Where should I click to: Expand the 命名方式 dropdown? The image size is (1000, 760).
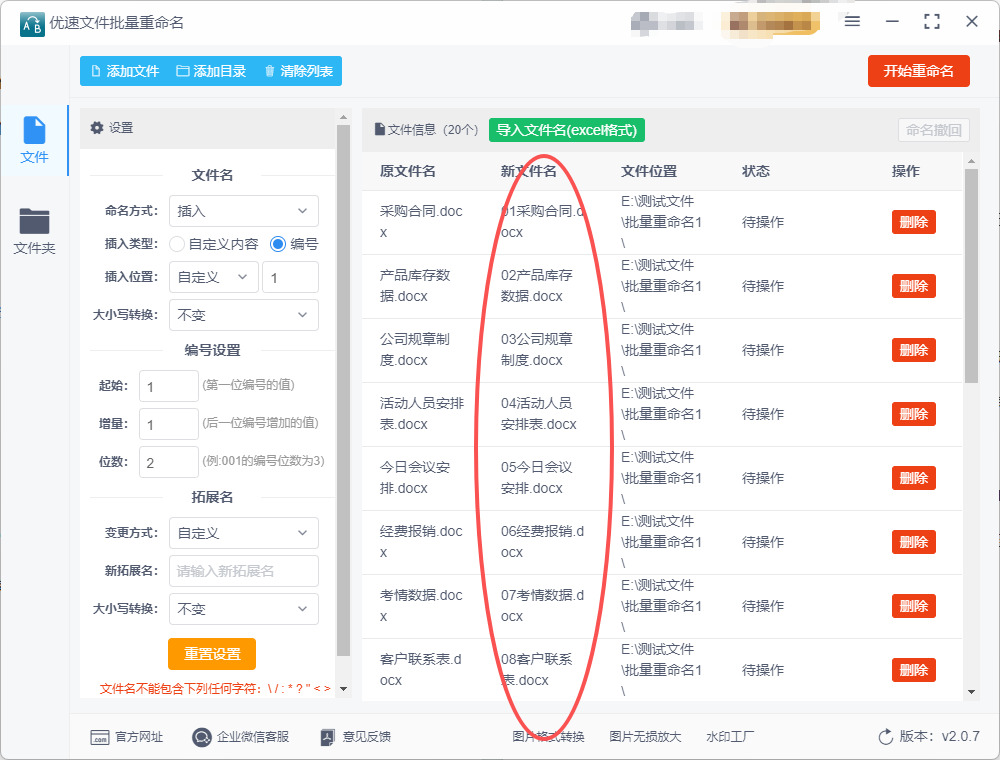coord(244,211)
